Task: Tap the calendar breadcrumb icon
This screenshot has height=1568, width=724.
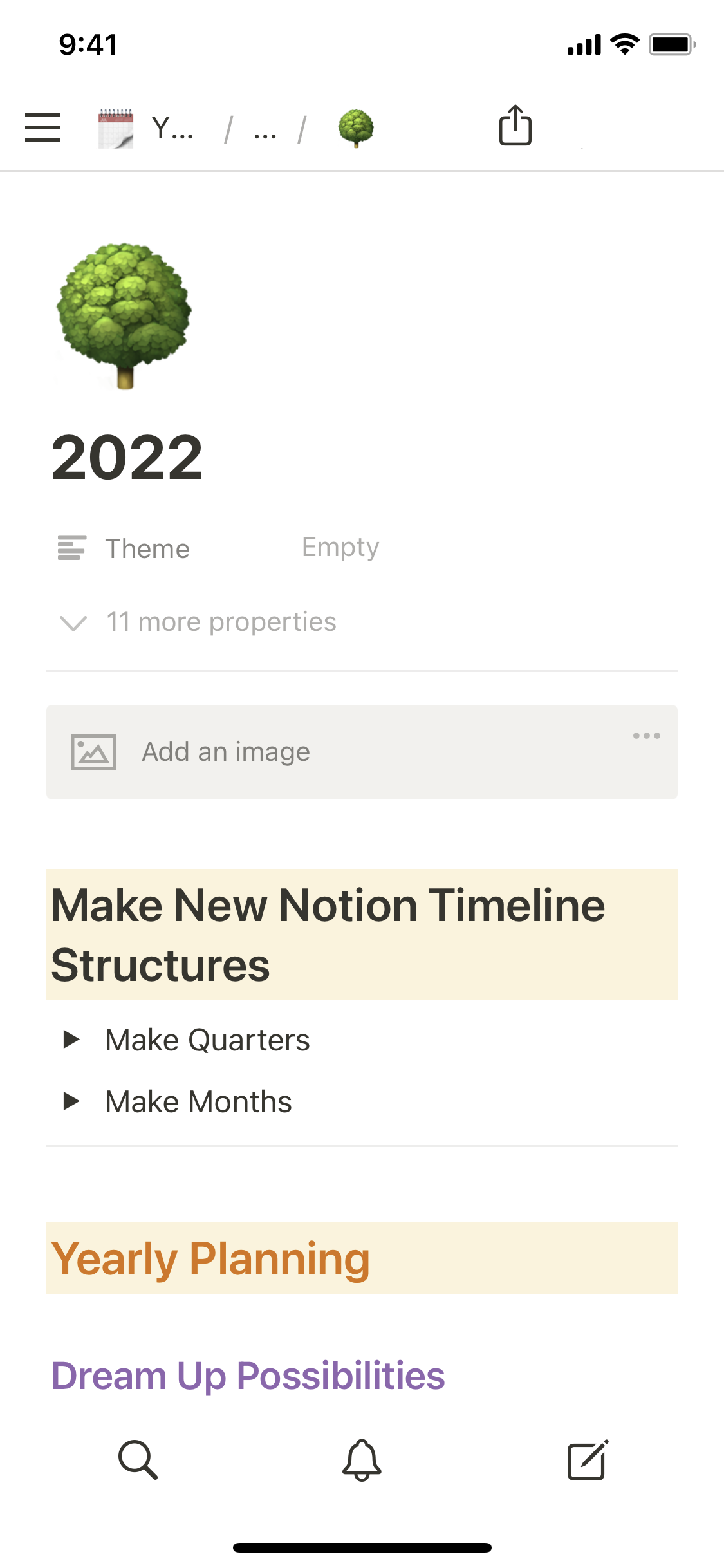Action: 116,128
